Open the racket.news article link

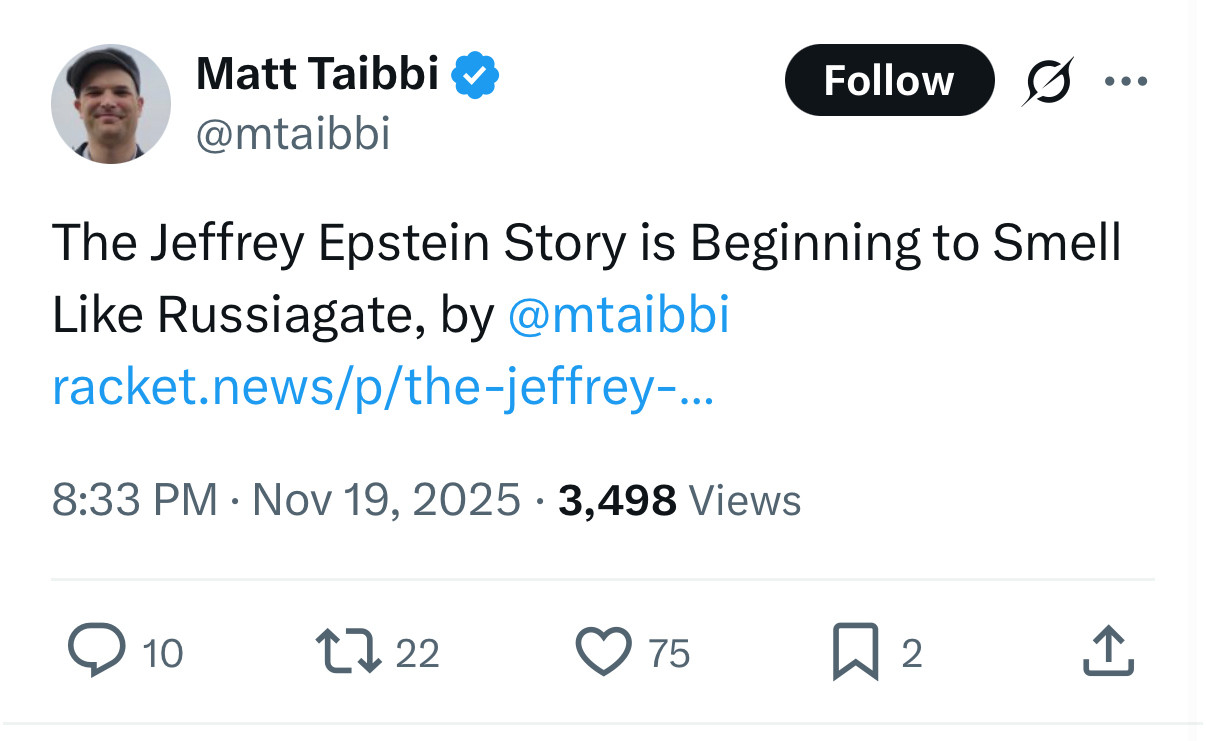pos(383,387)
